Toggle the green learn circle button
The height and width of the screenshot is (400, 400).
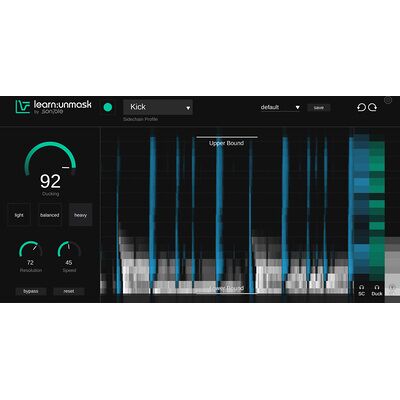108,107
